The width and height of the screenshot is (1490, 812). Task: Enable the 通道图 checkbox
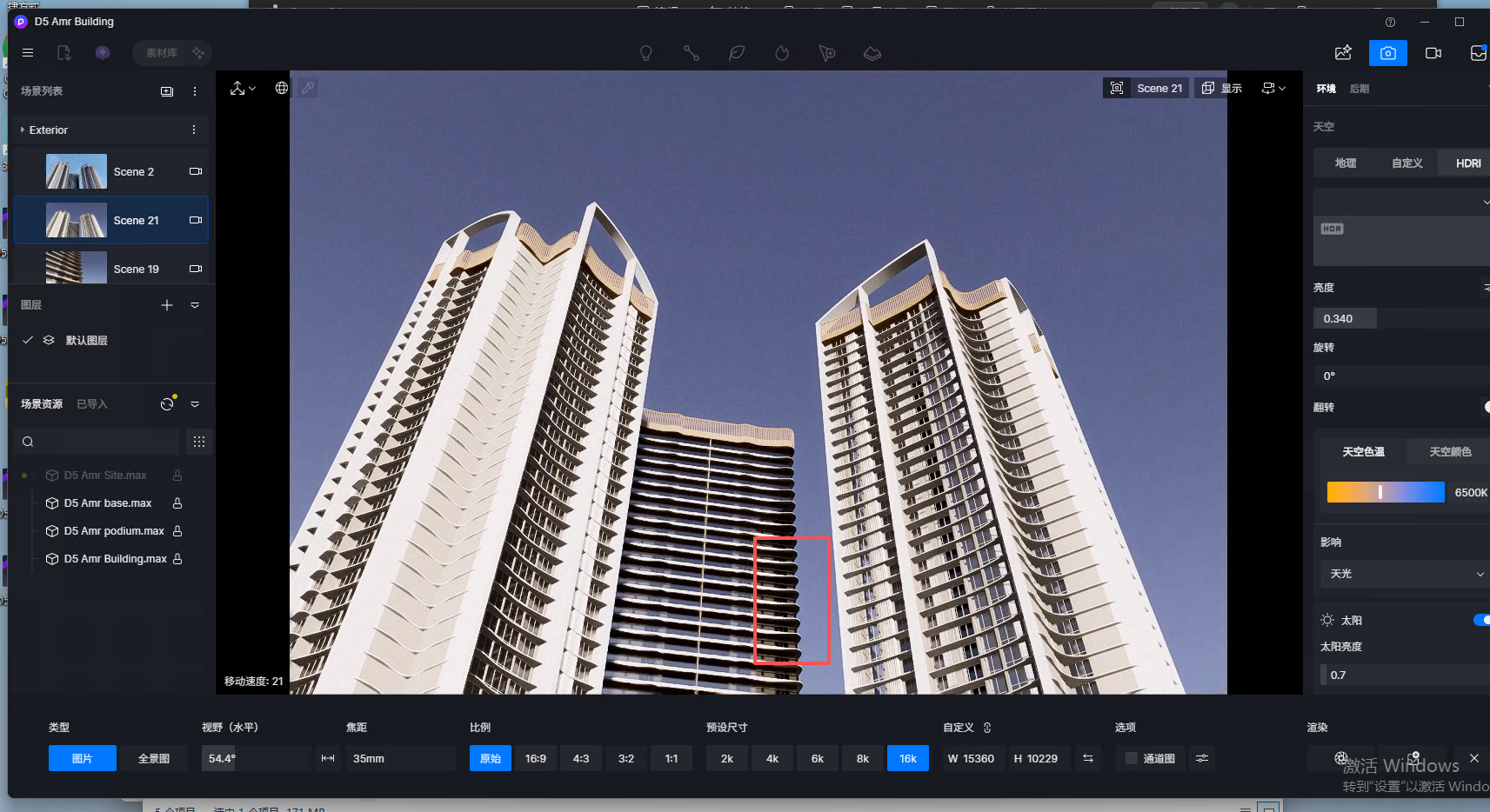1131,758
